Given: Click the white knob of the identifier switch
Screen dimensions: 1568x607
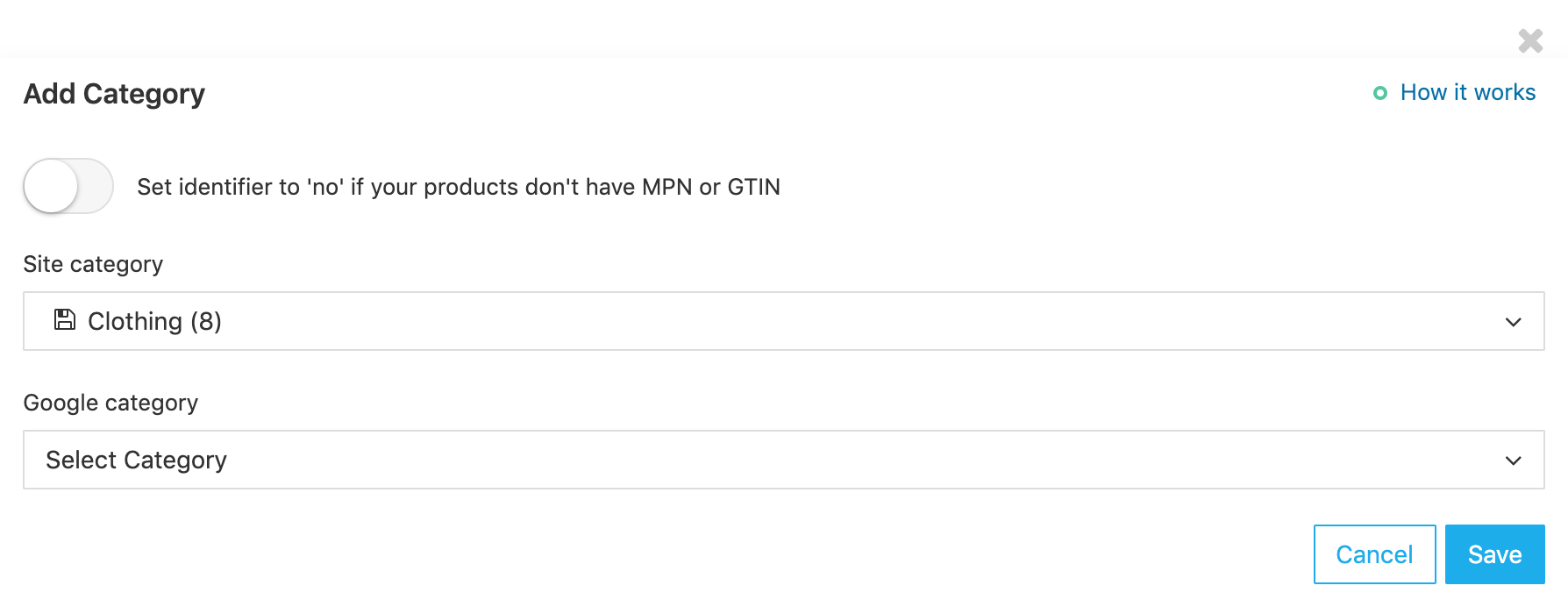Looking at the screenshot, I should click(x=51, y=186).
